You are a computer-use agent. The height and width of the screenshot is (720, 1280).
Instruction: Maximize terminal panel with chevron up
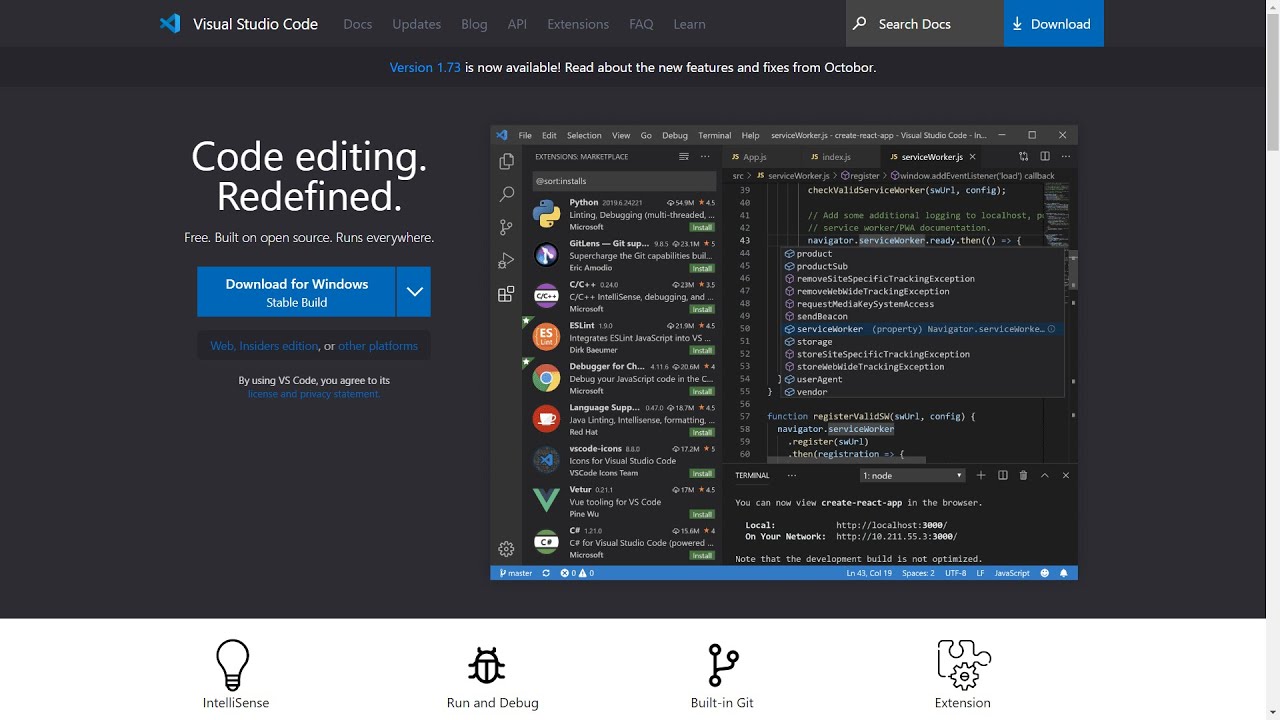tap(1045, 476)
